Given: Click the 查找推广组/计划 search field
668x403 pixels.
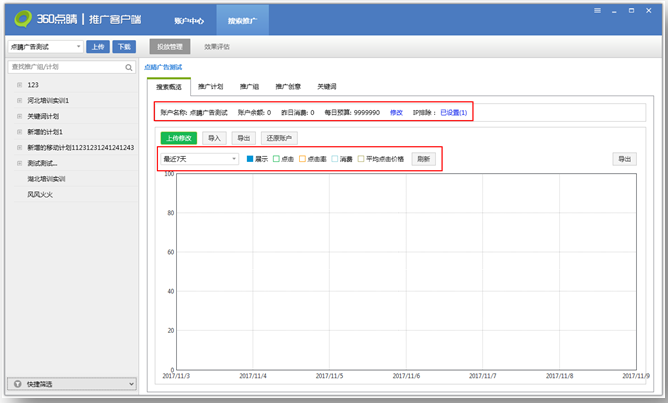Looking at the screenshot, I should [x=65, y=67].
